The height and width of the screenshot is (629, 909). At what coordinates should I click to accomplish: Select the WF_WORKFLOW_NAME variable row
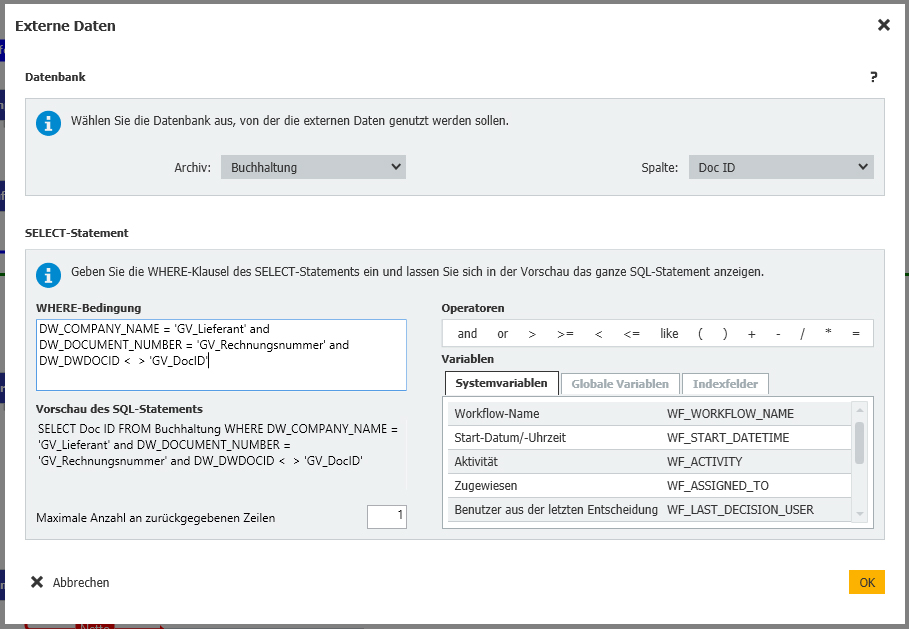pyautogui.click(x=648, y=413)
